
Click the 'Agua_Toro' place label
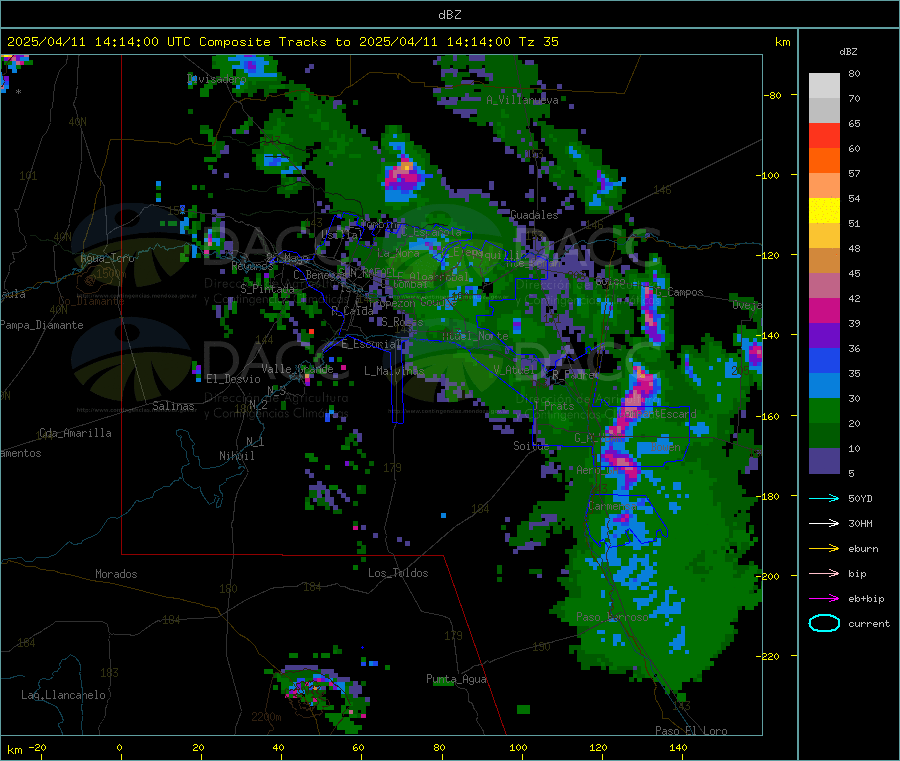coord(107,258)
